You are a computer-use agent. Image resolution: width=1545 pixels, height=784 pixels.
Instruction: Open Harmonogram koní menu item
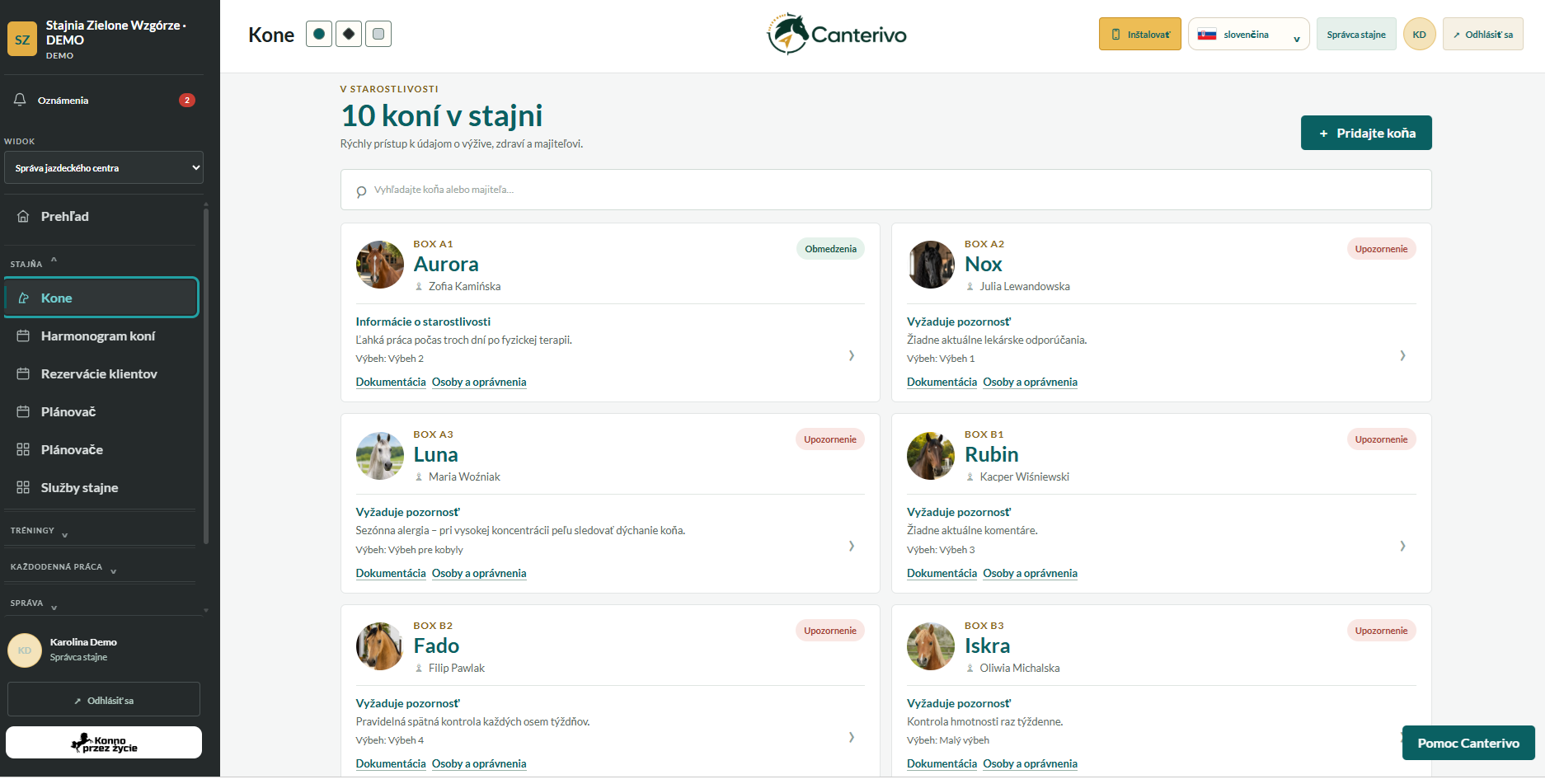pos(101,336)
